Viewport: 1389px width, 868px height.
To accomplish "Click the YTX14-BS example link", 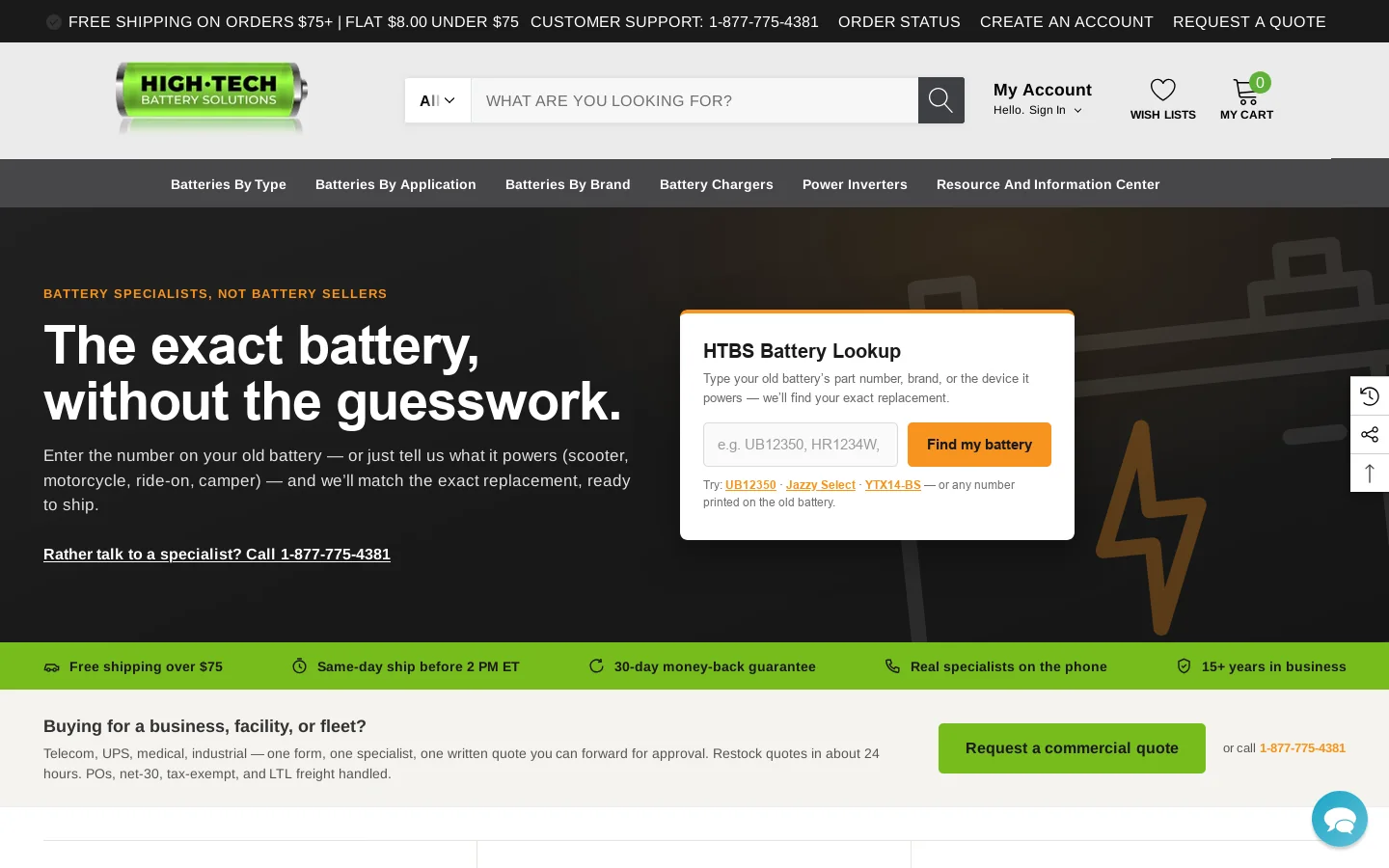I will pyautogui.click(x=893, y=485).
